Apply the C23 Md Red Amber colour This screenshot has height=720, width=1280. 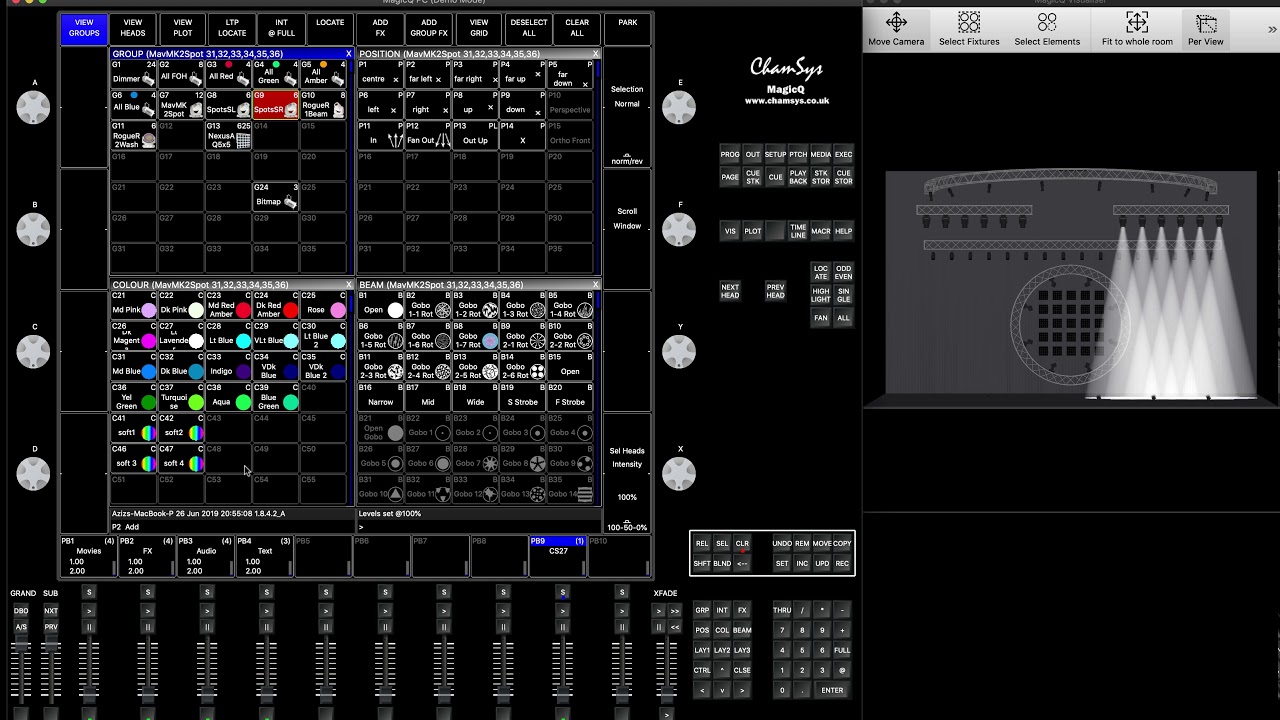(228, 305)
